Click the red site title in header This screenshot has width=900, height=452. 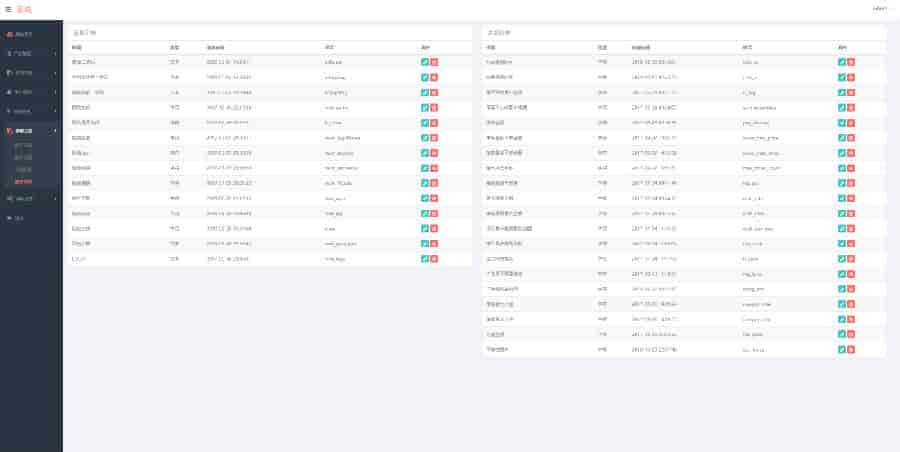[x=24, y=9]
